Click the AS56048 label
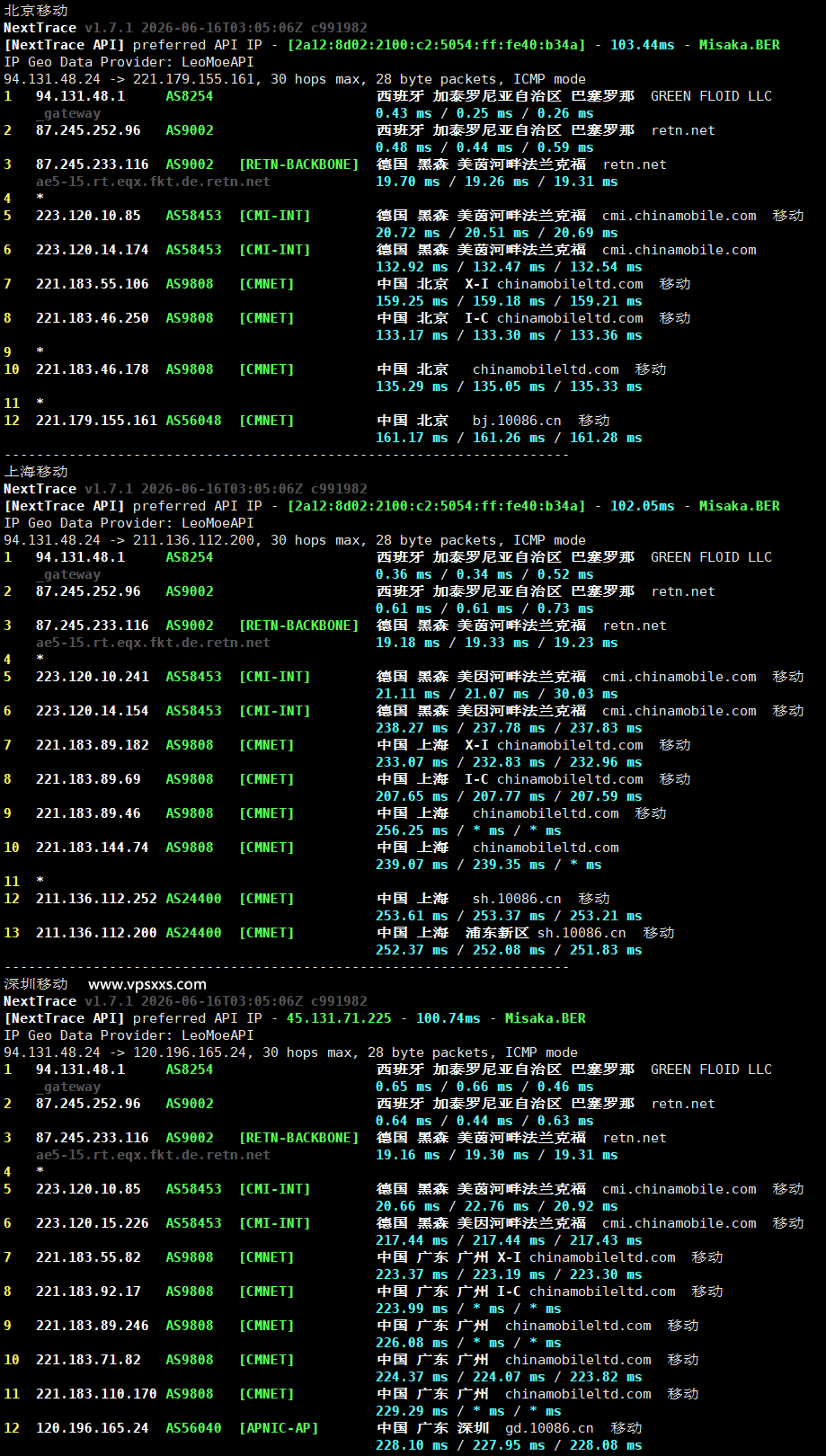Viewport: 826px width, 1456px height. 193,421
